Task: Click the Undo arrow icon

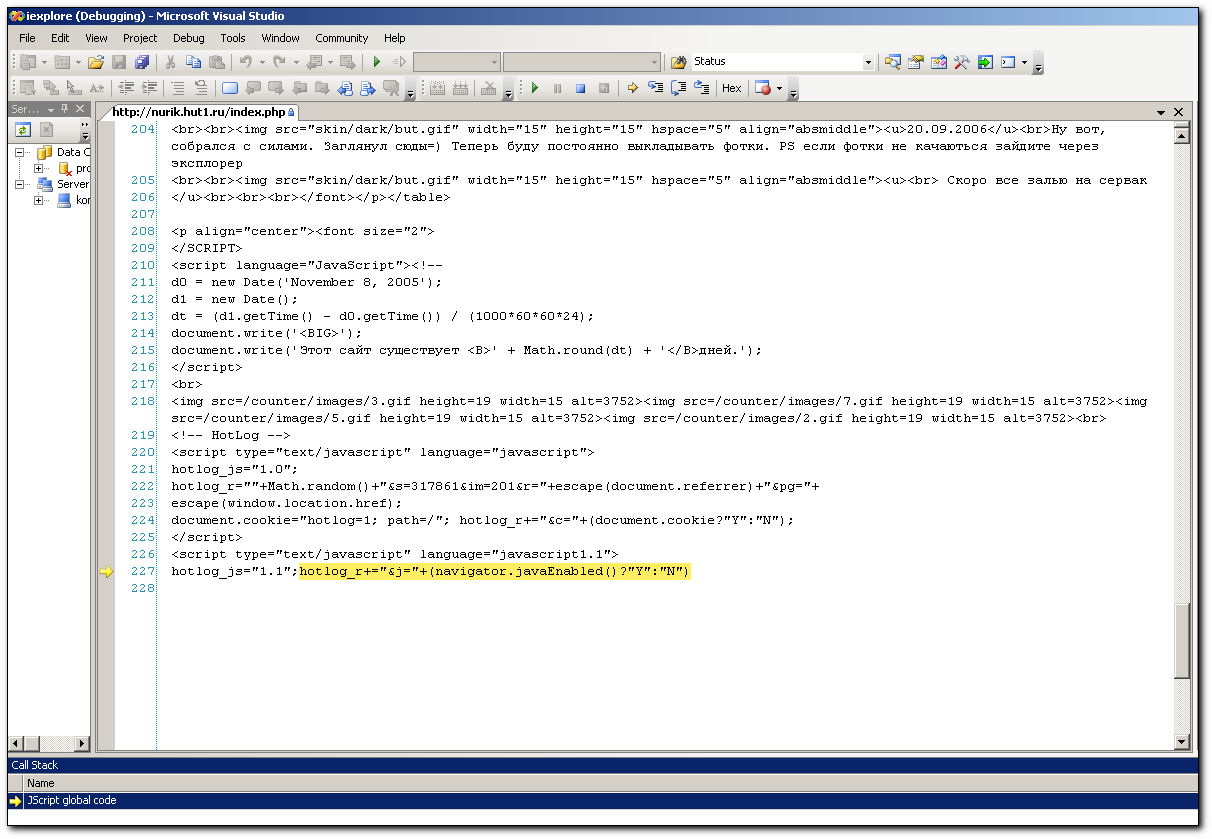Action: tap(246, 62)
